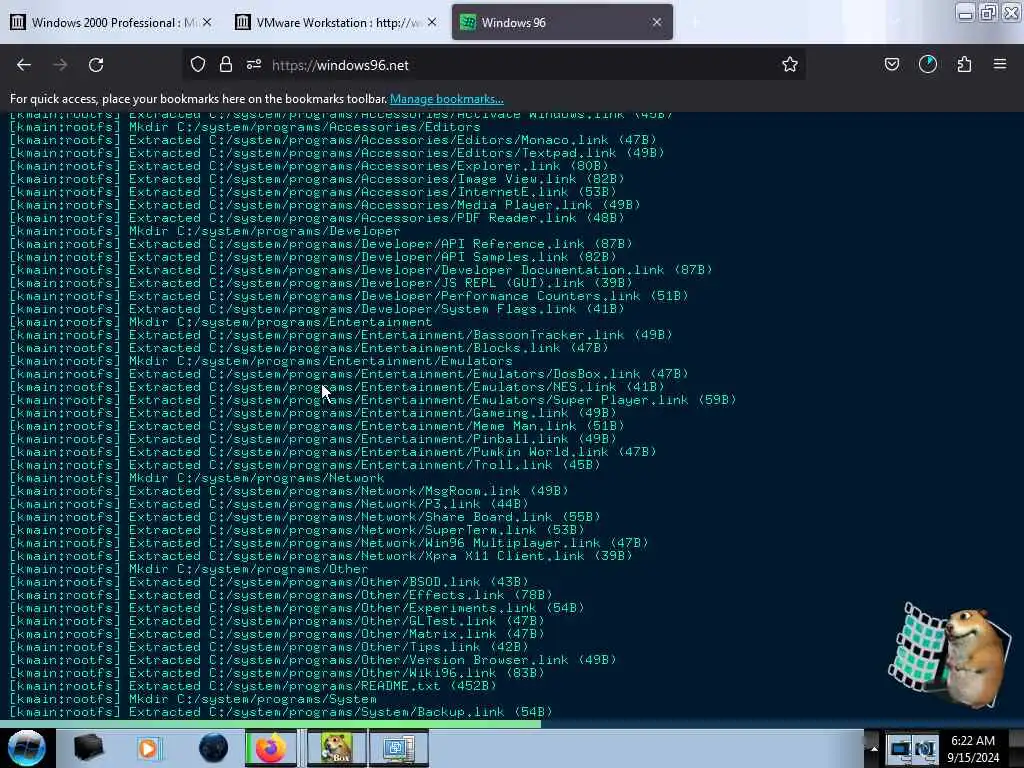Viewport: 1024px width, 768px height.
Task: Switch to Firefox in the taskbar
Action: click(x=270, y=748)
